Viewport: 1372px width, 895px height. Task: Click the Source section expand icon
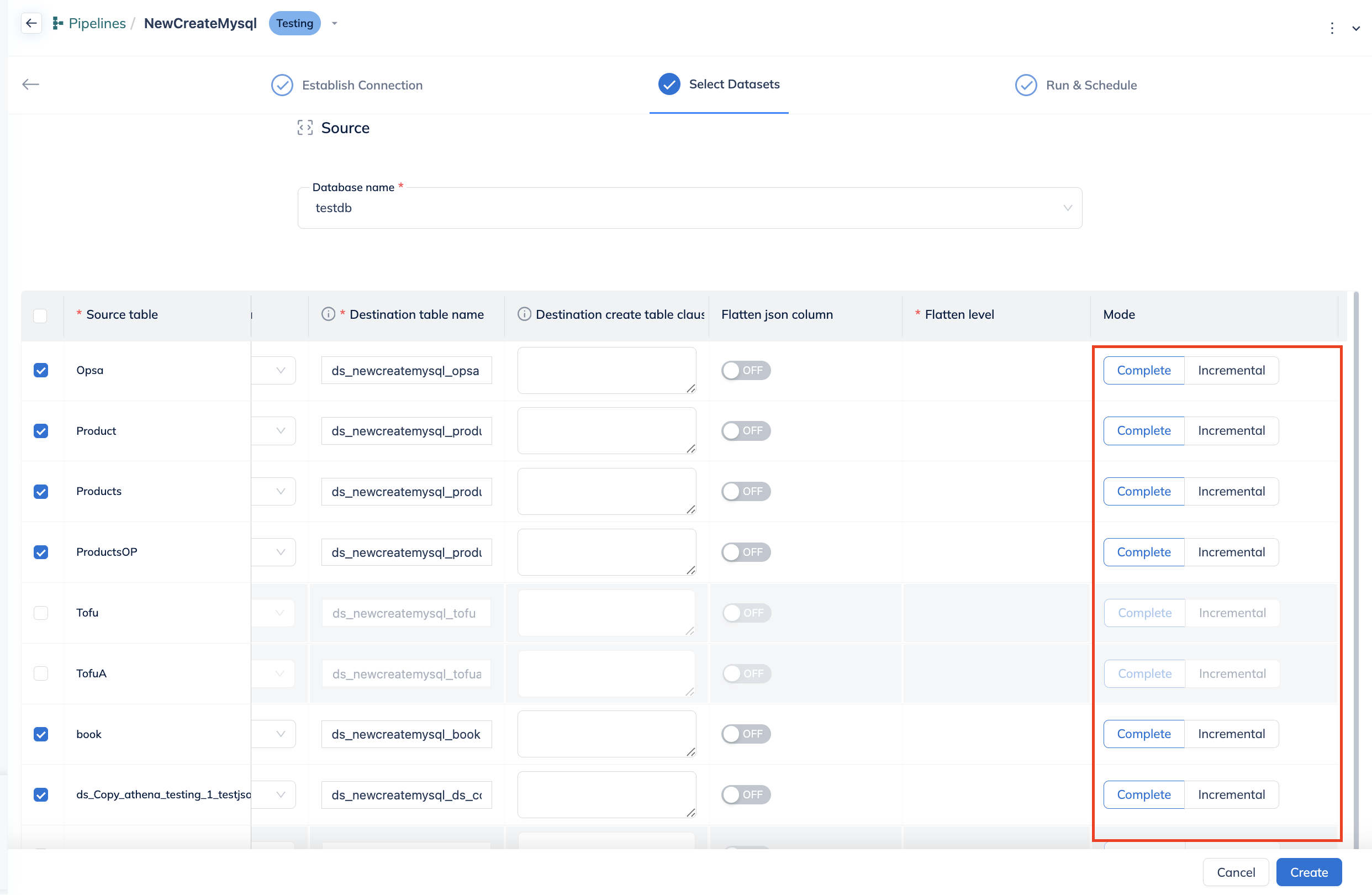click(x=305, y=128)
